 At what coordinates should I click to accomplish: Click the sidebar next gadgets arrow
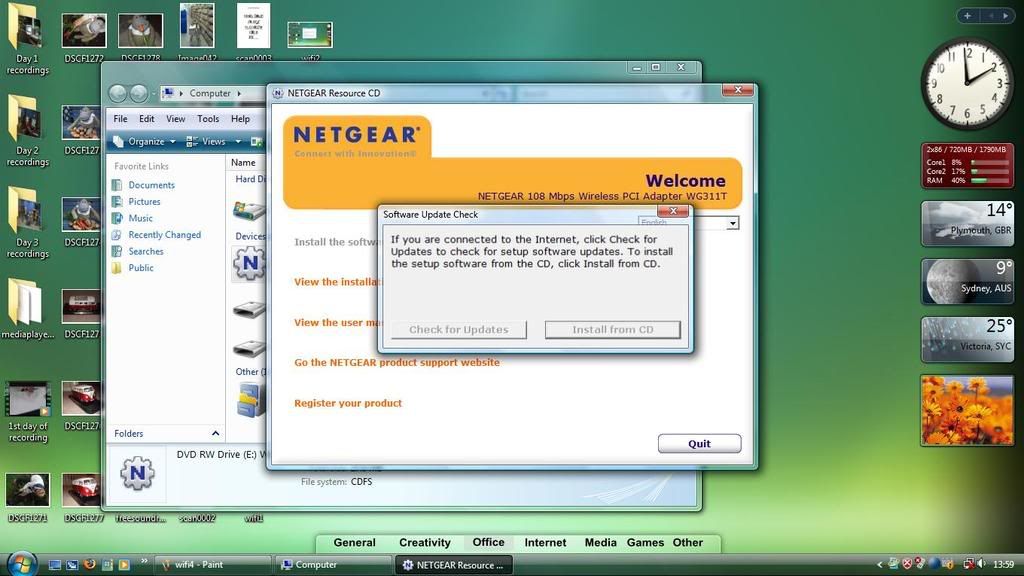pos(1005,16)
